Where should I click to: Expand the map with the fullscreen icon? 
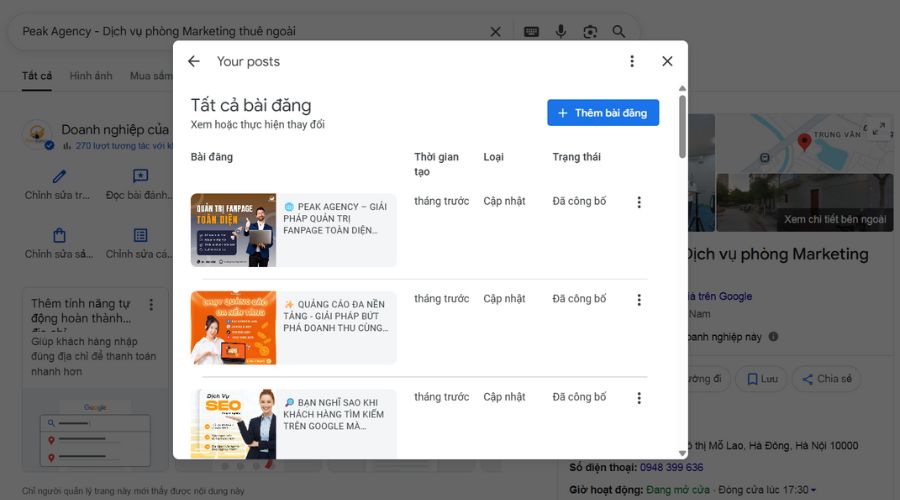click(878, 129)
